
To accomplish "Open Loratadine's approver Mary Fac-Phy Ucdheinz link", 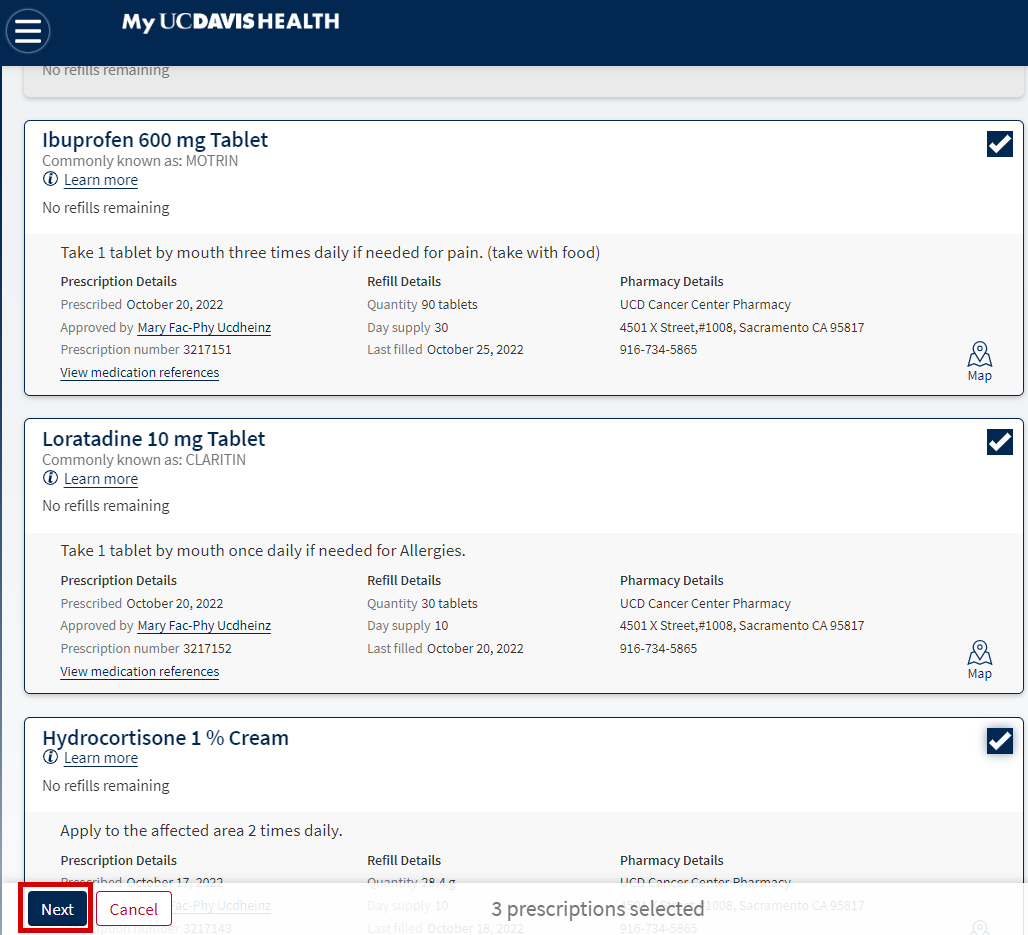I will 204,625.
